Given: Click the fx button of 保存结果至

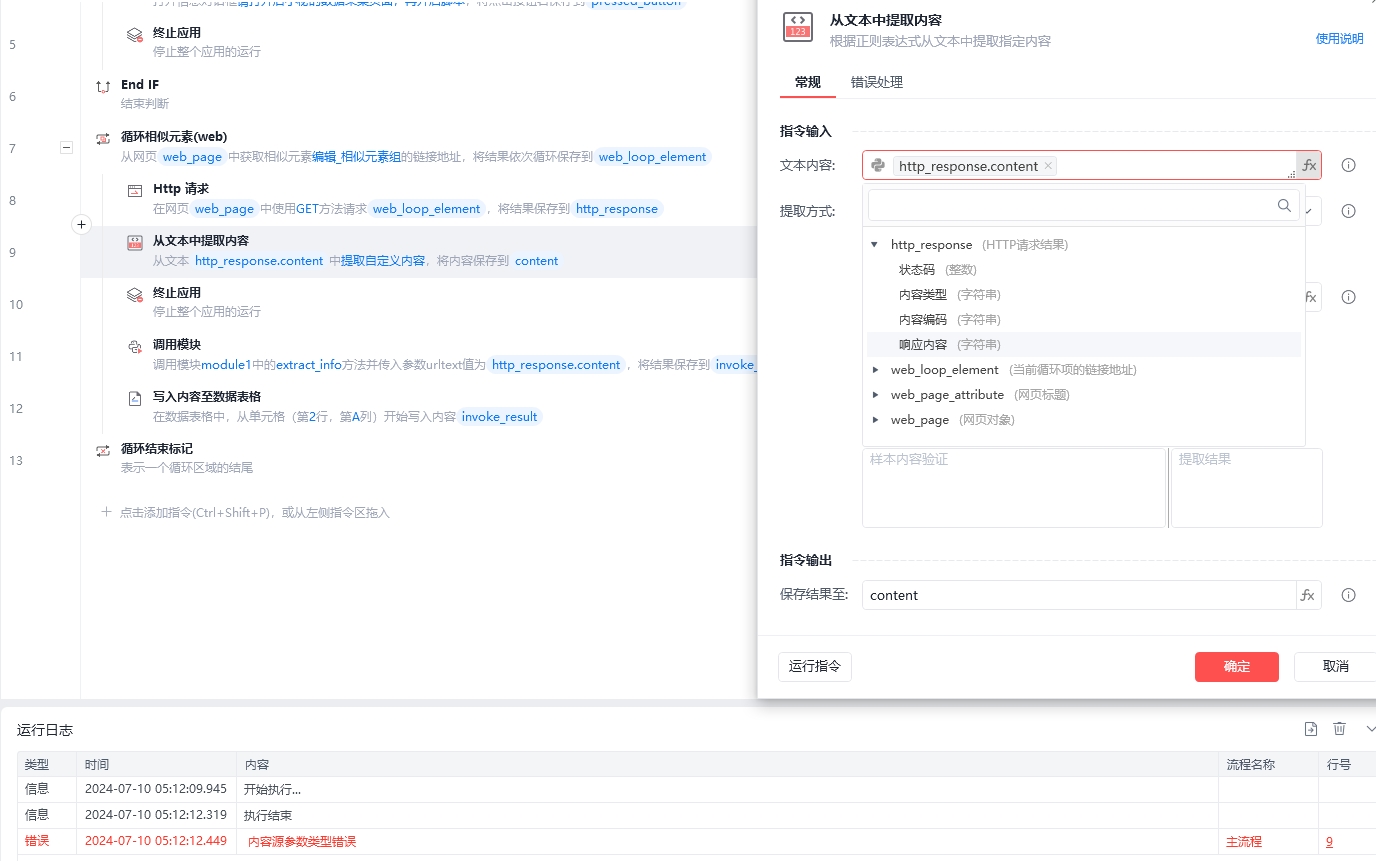Looking at the screenshot, I should tap(1308, 595).
